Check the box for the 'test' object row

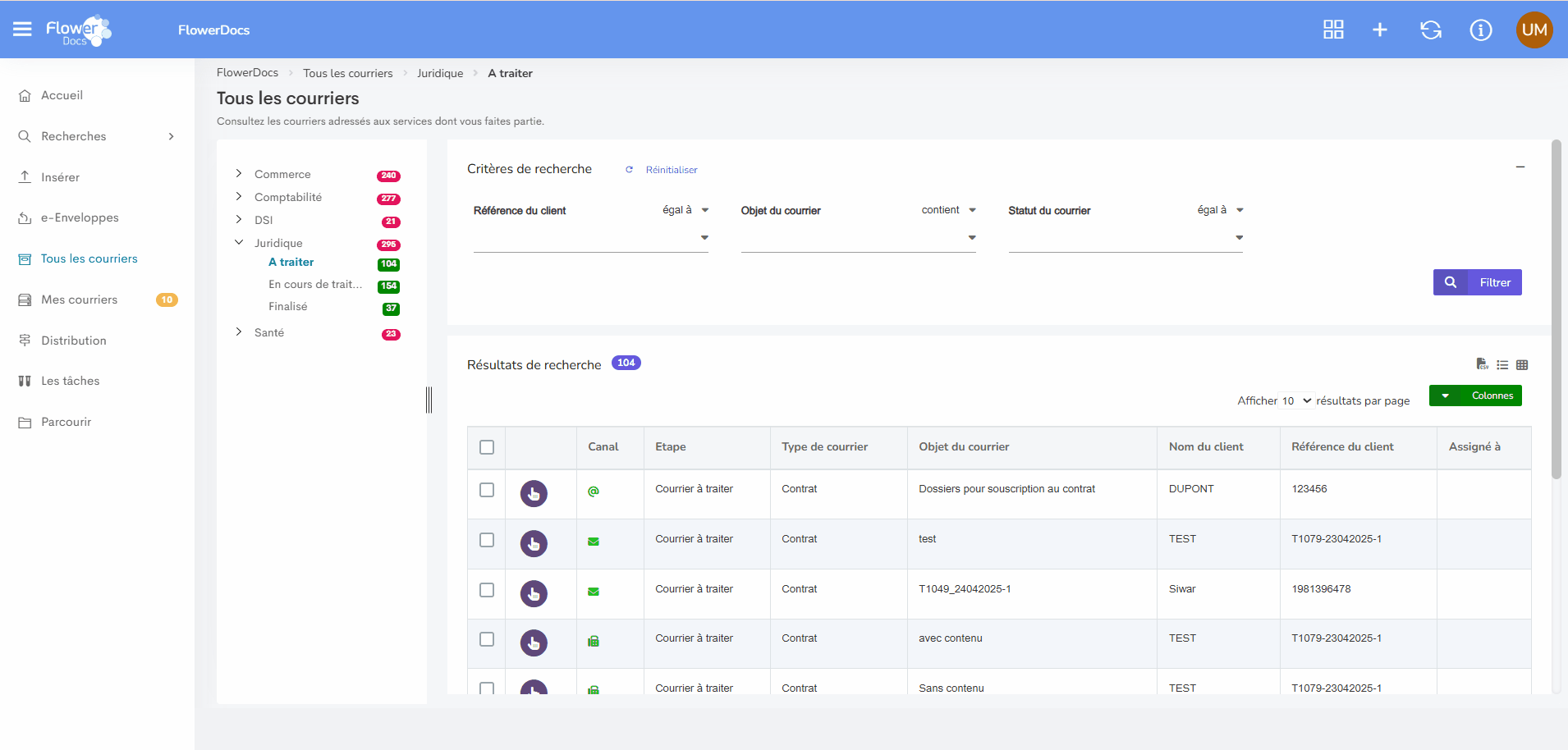coord(487,540)
